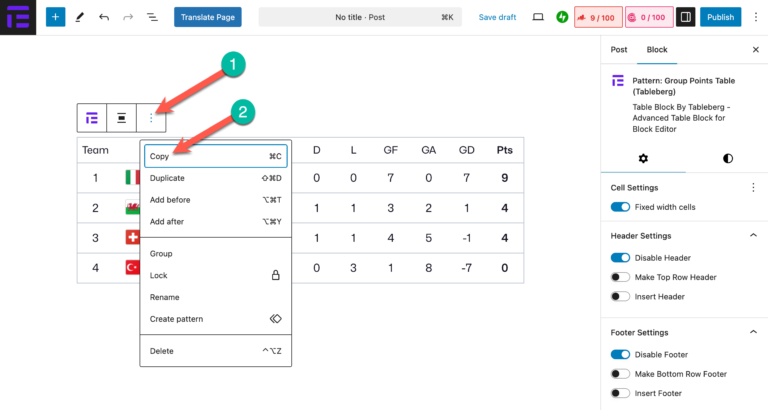This screenshot has height=410, width=768.
Task: Open Cell Settings three-dot options
Action: [753, 187]
